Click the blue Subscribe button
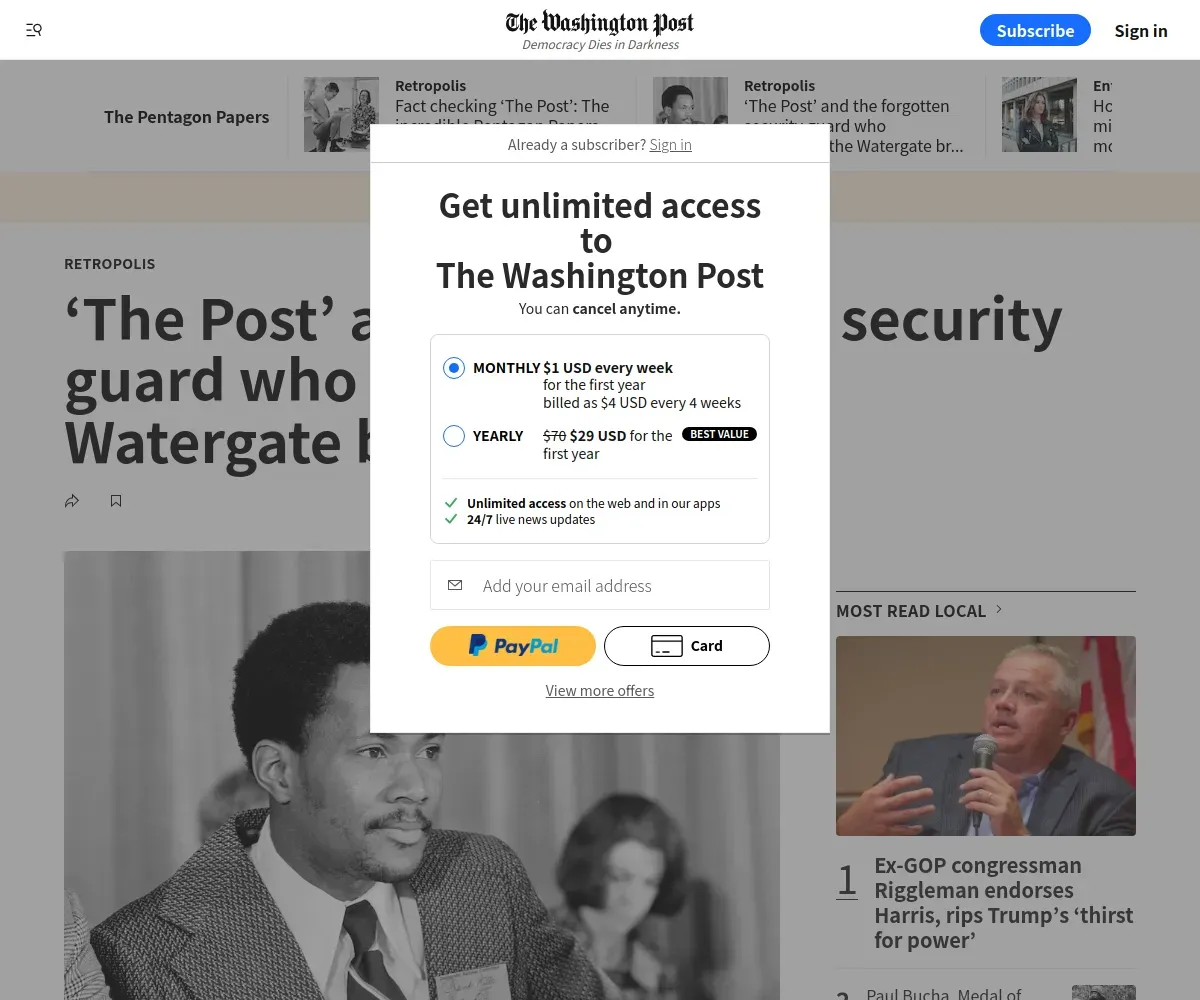Screen dimensions: 1200x1000 (x=1035, y=30)
